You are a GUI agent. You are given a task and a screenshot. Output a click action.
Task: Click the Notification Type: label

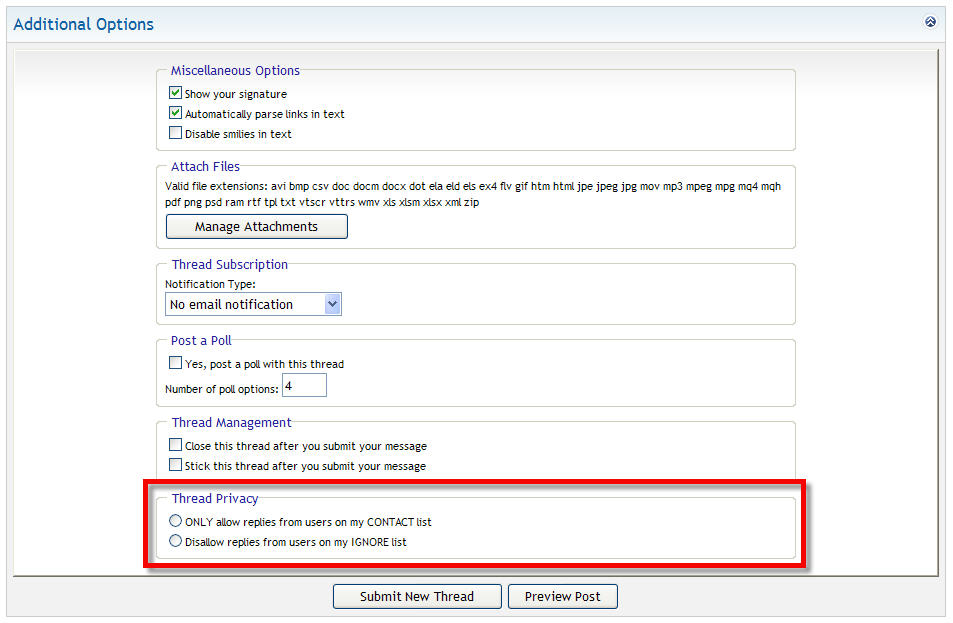[x=210, y=284]
